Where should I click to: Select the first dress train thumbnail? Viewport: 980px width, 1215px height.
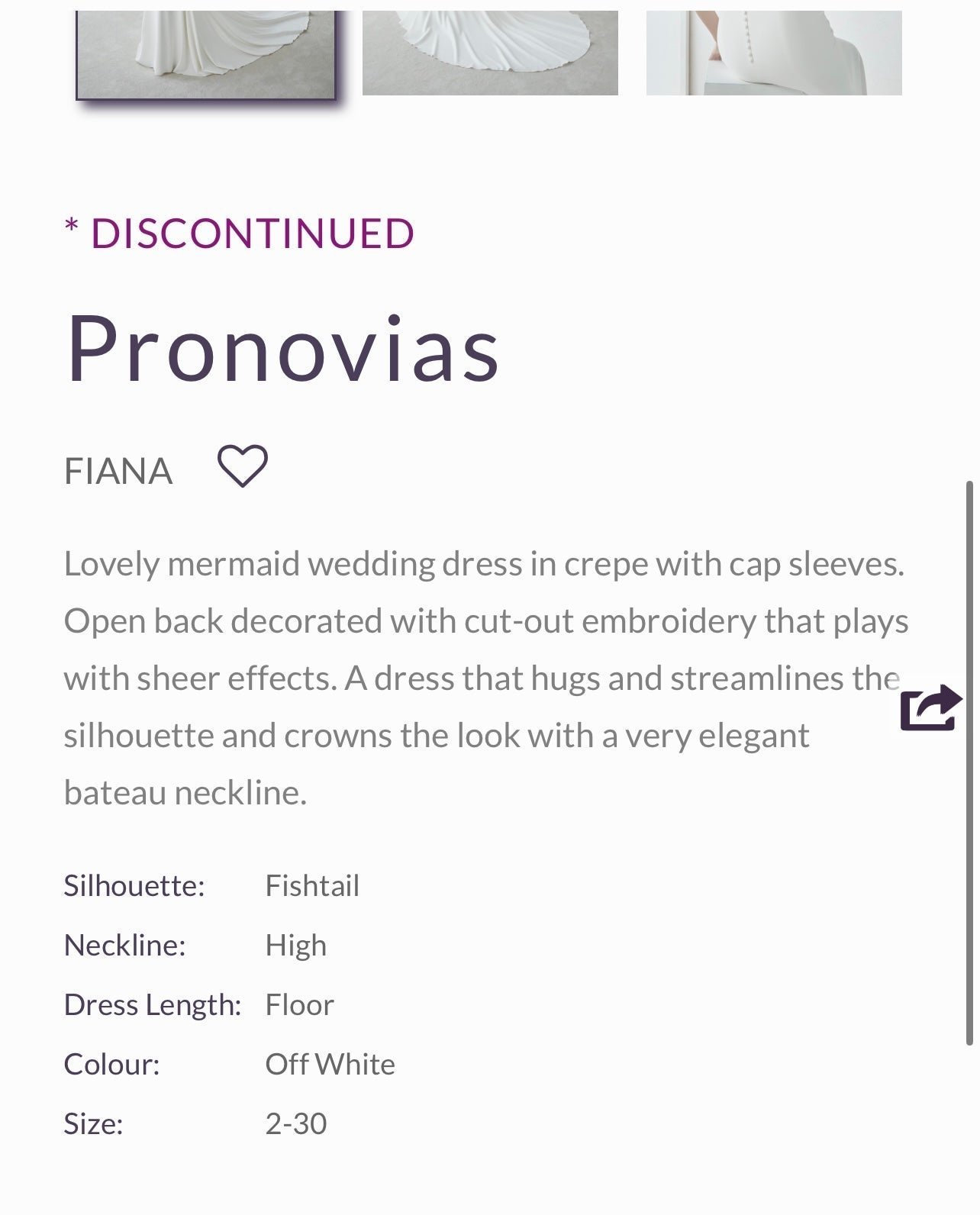click(x=206, y=55)
